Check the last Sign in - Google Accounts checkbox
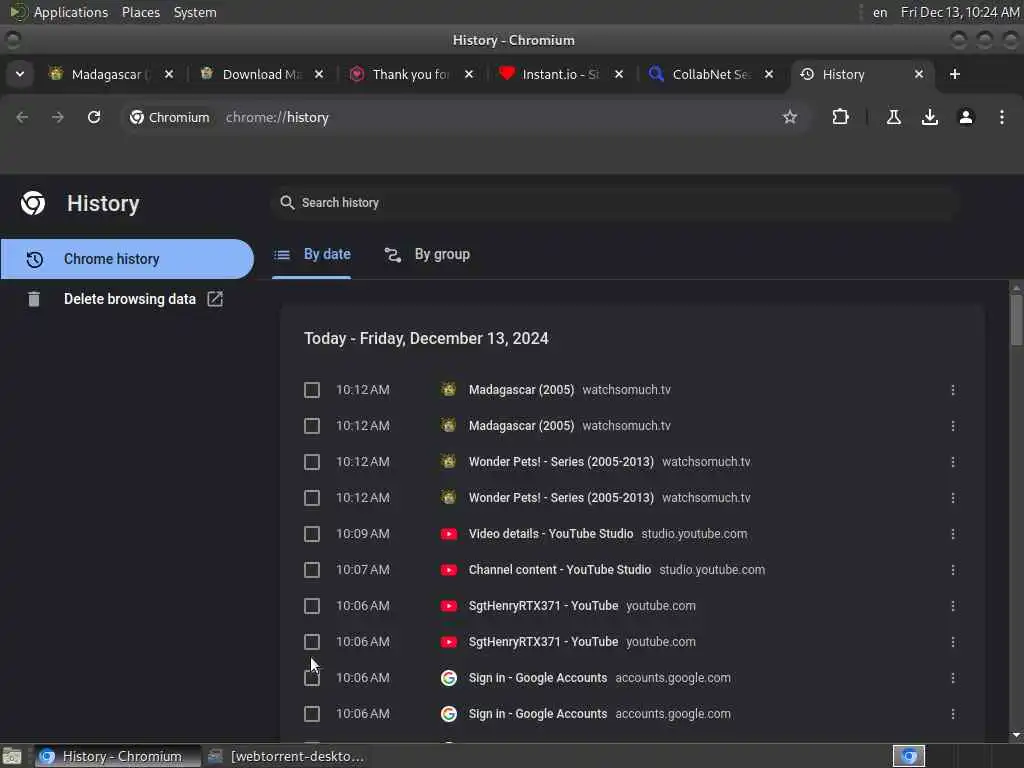1024x768 pixels. point(312,714)
